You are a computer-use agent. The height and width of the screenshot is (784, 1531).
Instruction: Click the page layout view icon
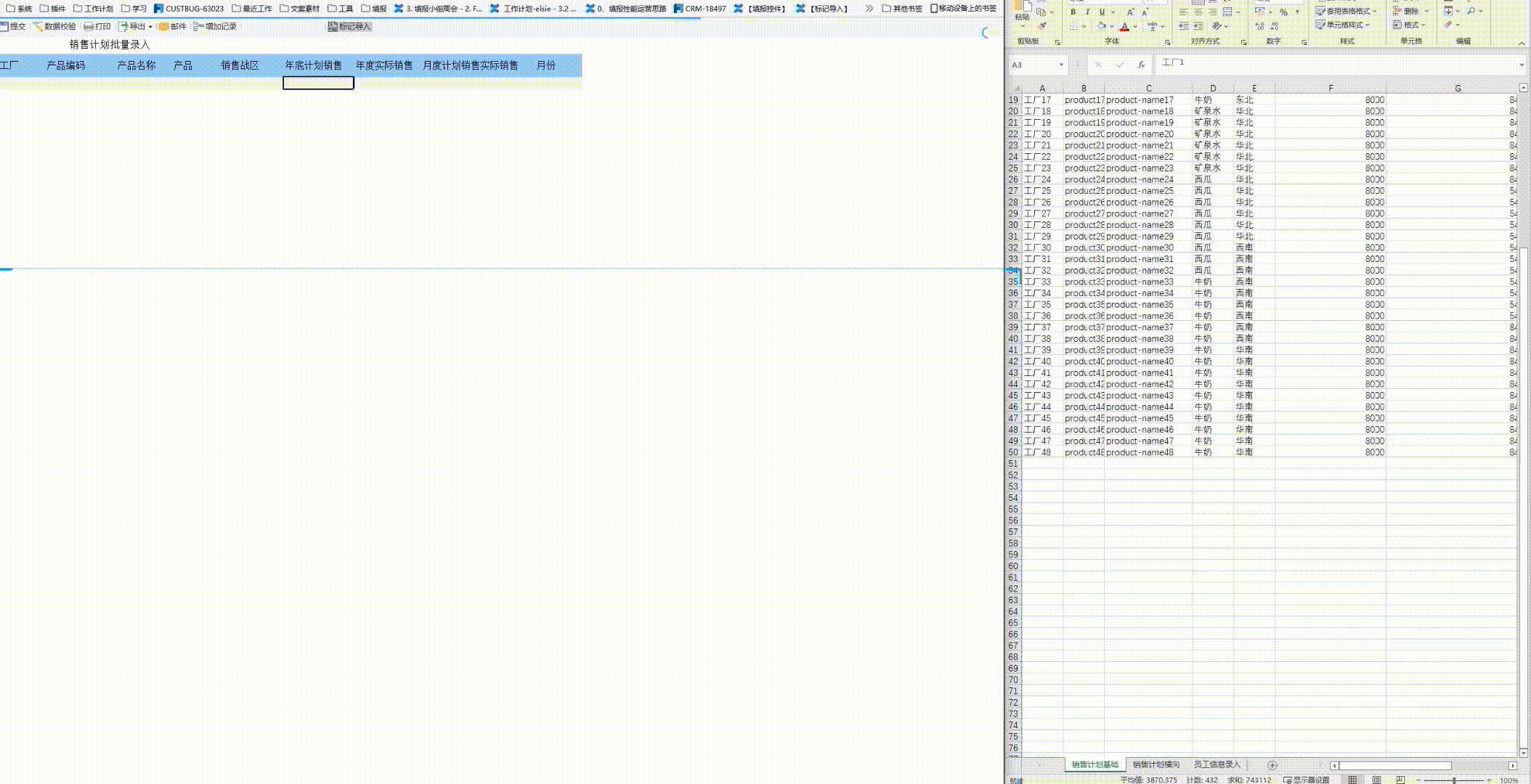coord(1376,780)
